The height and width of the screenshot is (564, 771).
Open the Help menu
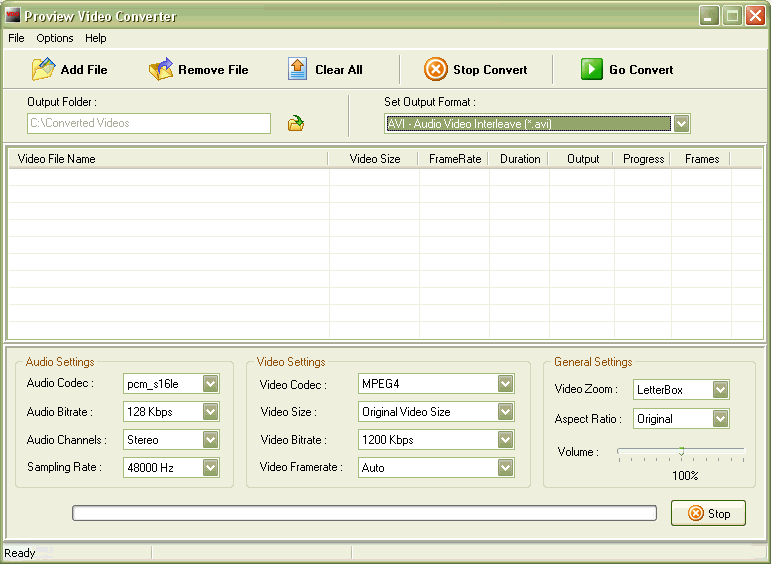click(95, 38)
